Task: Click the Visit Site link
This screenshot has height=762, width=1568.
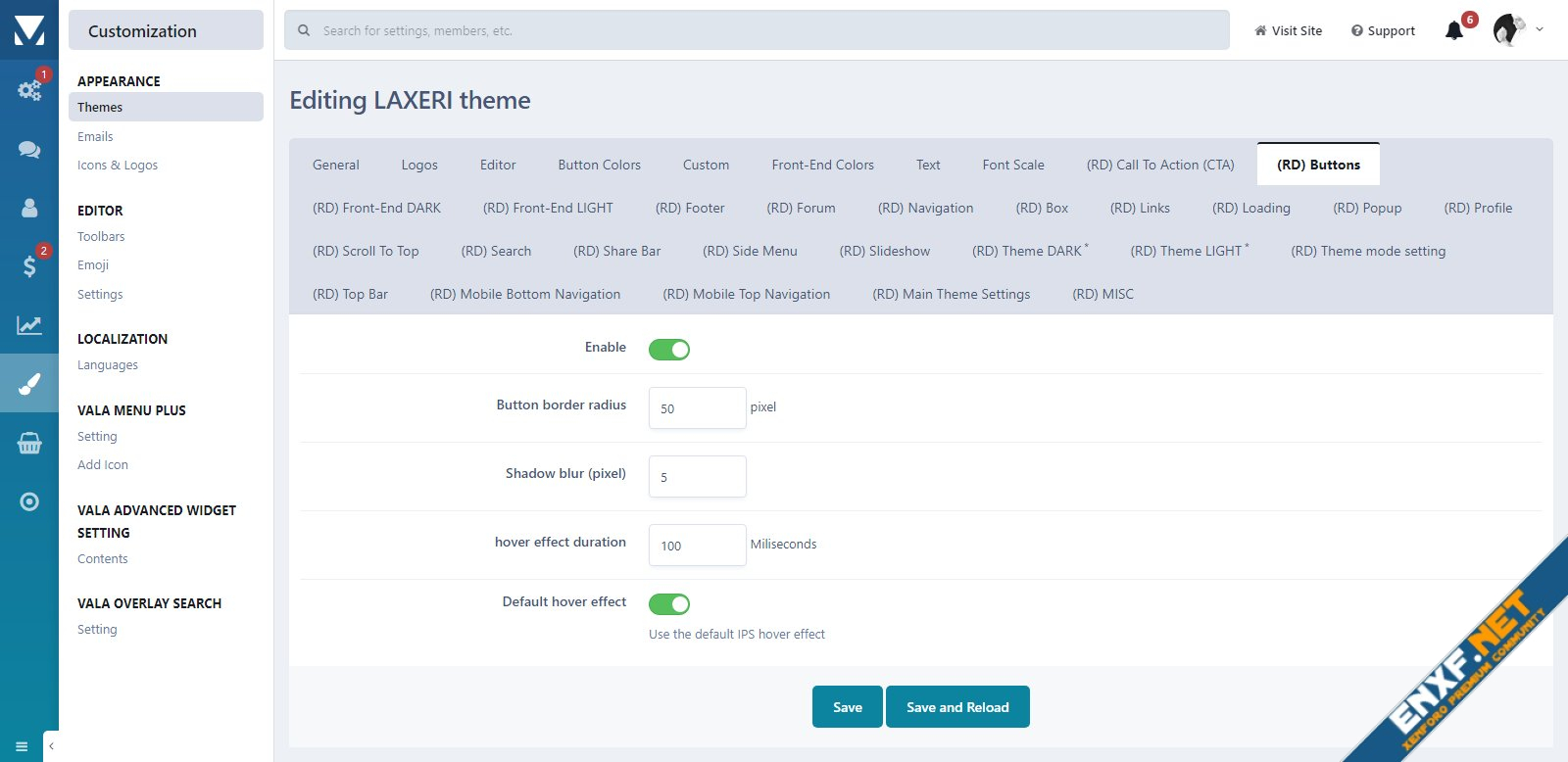Action: [x=1288, y=31]
